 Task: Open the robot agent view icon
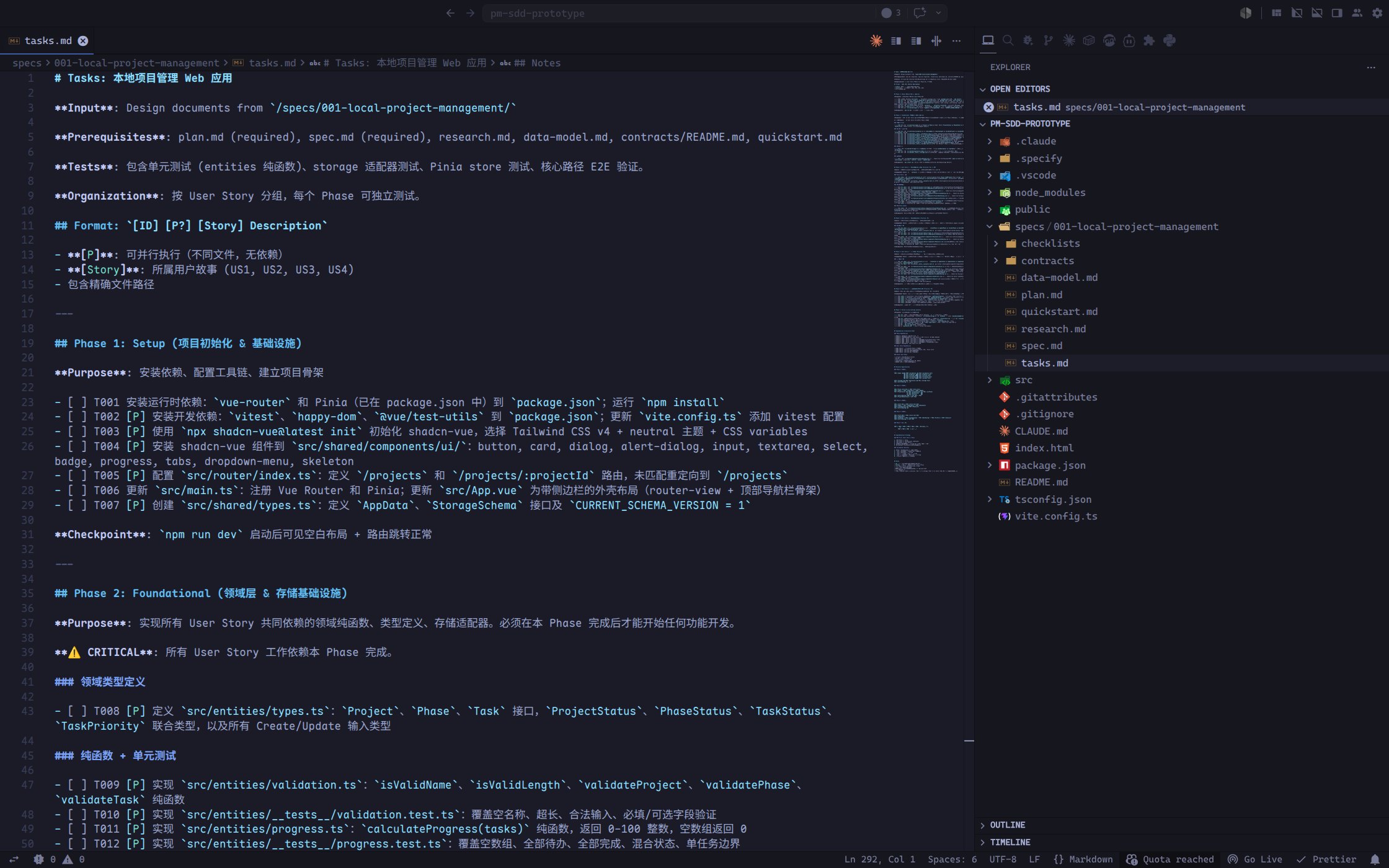[x=1129, y=40]
